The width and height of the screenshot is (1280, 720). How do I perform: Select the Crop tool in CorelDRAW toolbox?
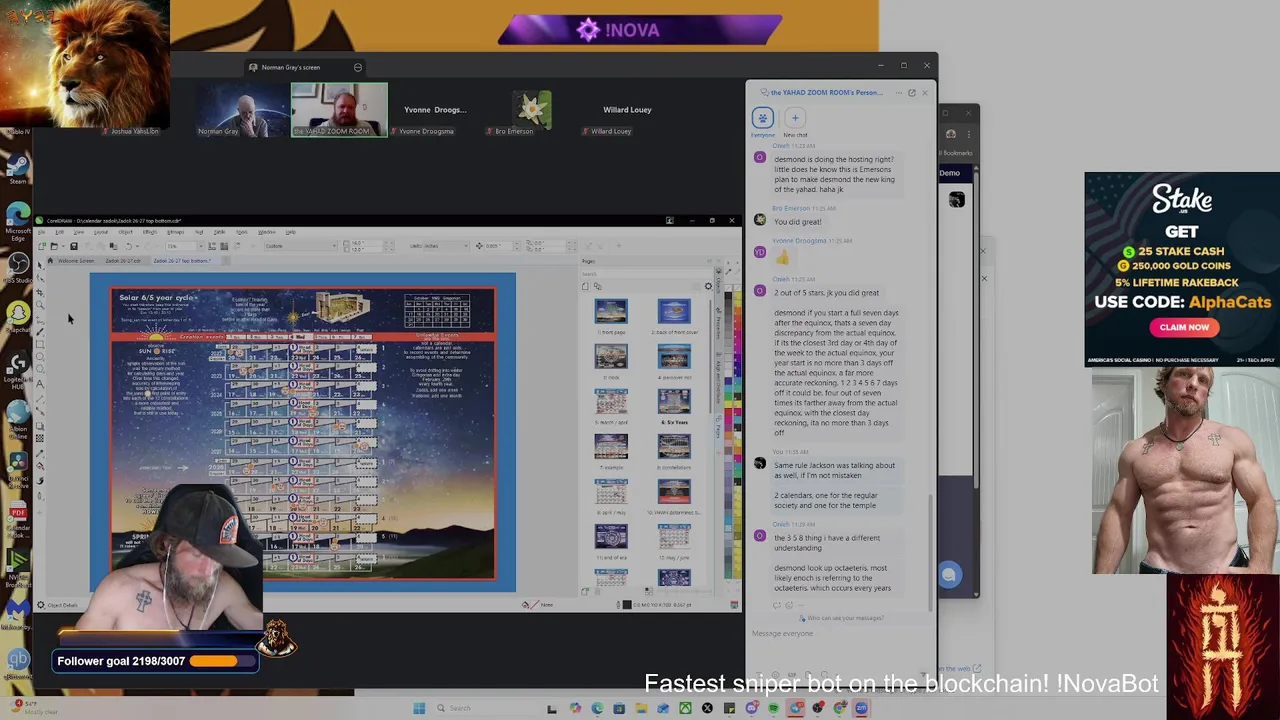[40, 293]
